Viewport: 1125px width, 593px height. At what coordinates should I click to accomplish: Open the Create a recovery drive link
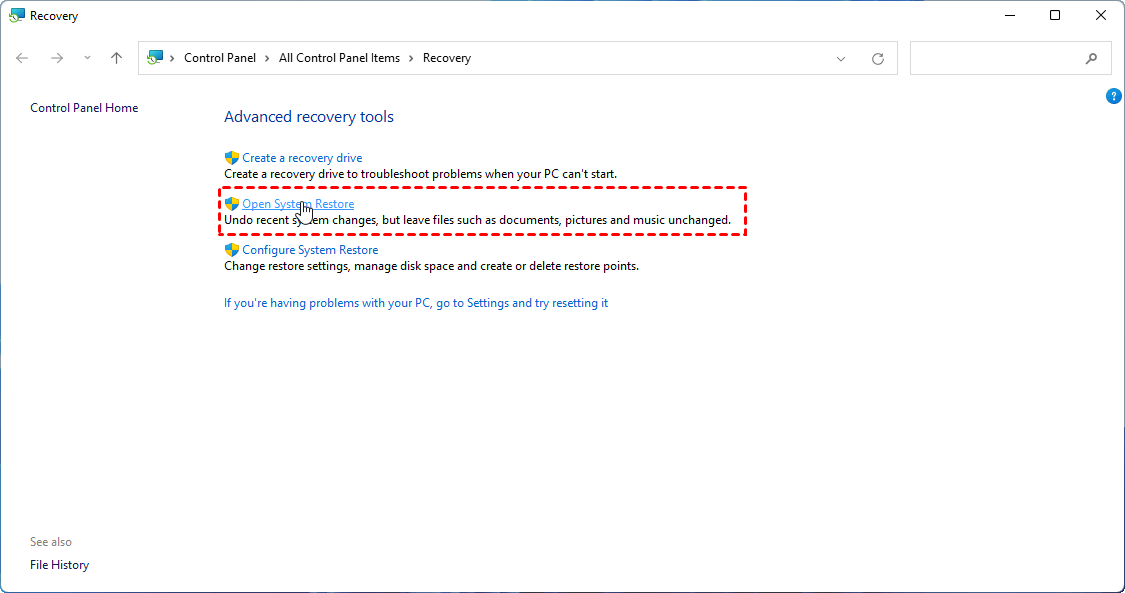302,158
